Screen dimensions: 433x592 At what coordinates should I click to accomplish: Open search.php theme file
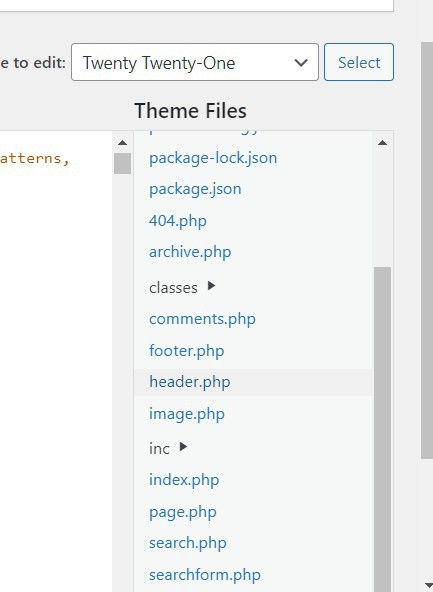click(188, 543)
